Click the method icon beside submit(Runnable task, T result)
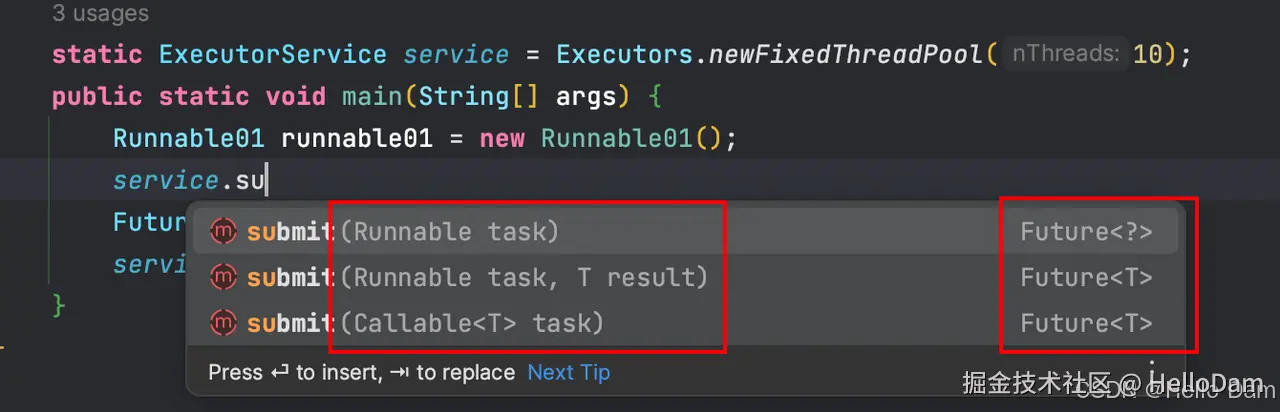This screenshot has width=1280, height=412. [224, 277]
